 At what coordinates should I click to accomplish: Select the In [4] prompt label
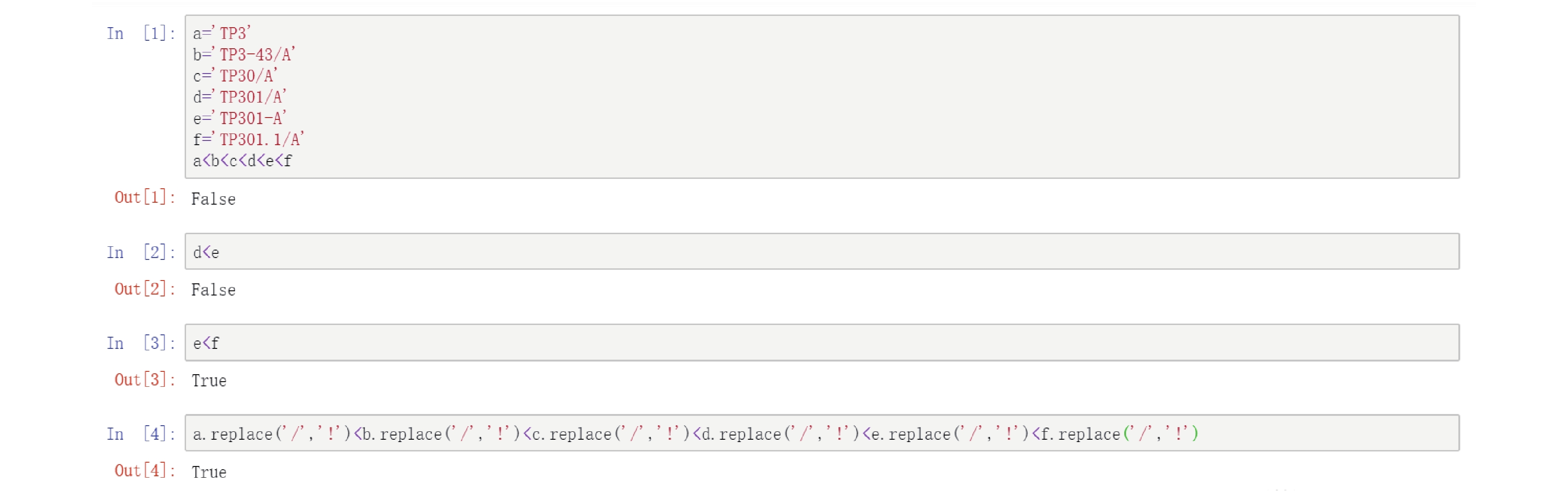point(141,434)
